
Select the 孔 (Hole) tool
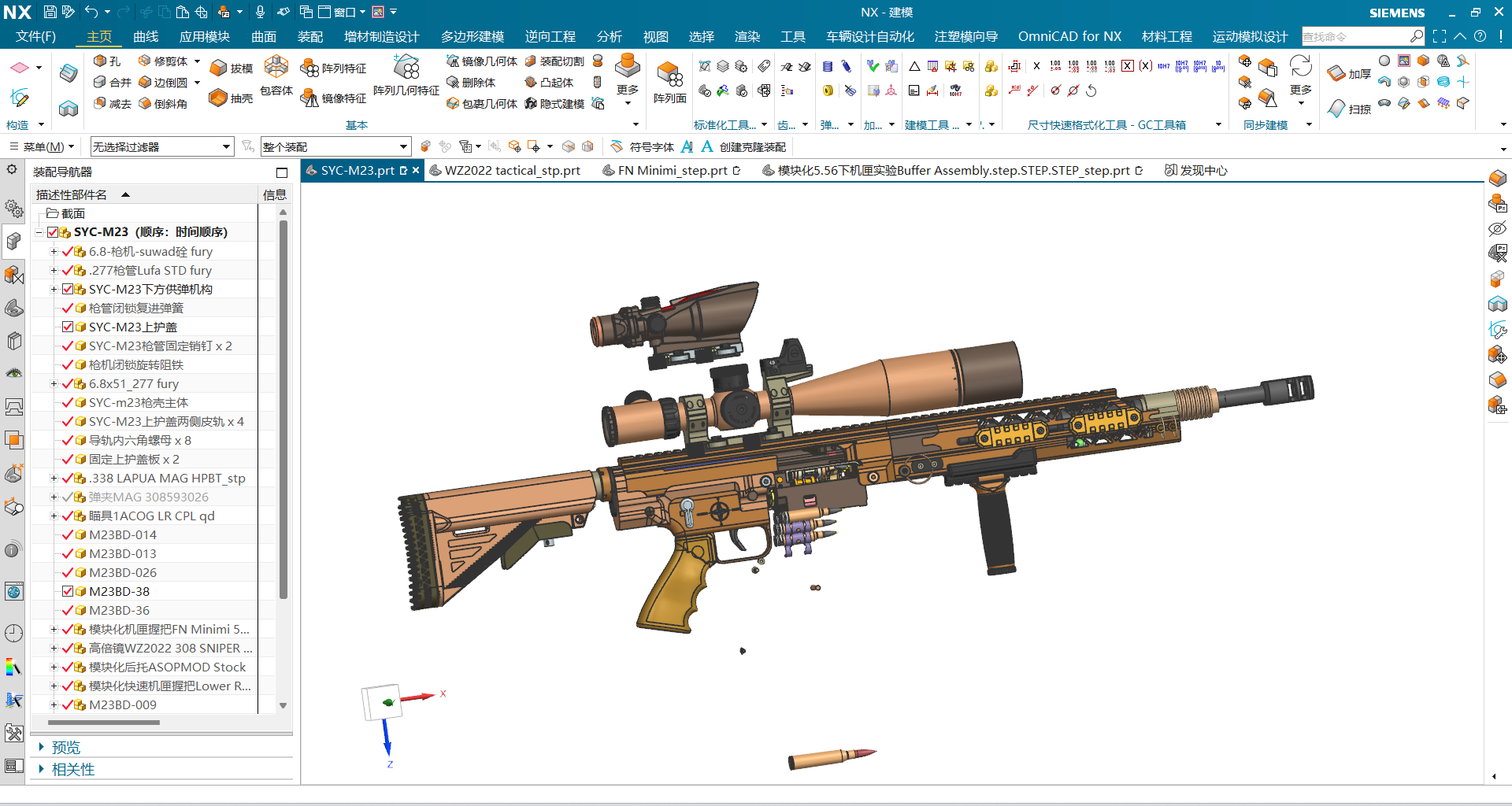click(x=107, y=61)
